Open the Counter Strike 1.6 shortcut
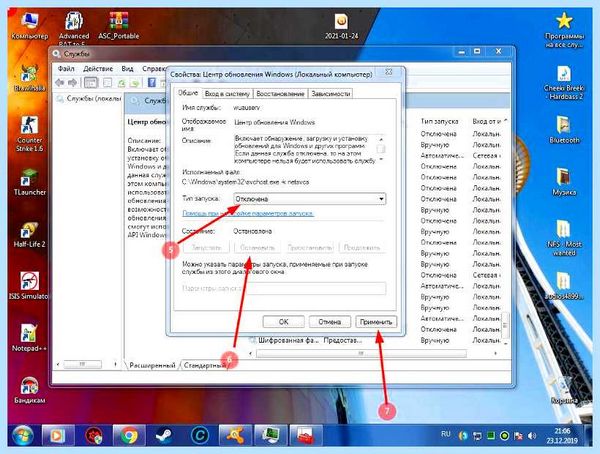 pyautogui.click(x=29, y=133)
